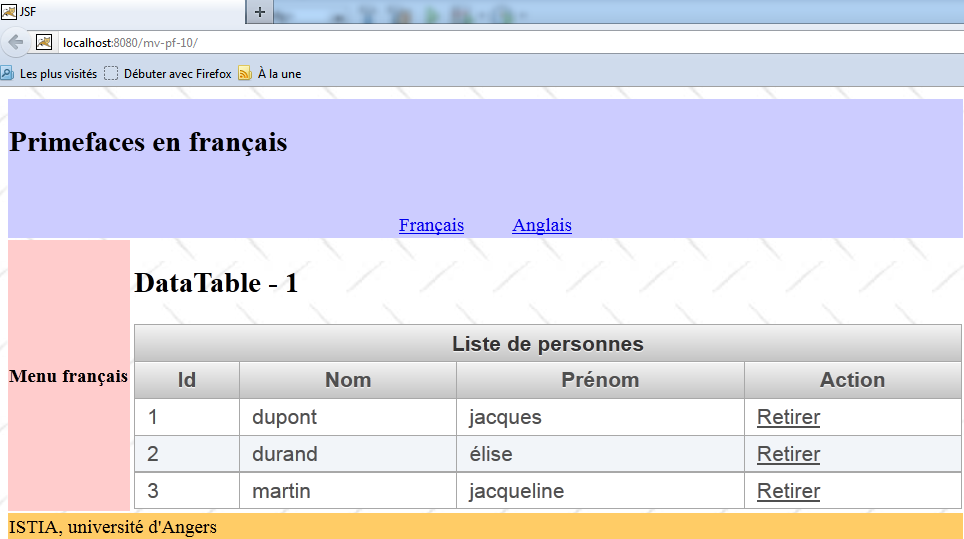Click the Id column header
This screenshot has height=539, width=964.
pyautogui.click(x=187, y=380)
